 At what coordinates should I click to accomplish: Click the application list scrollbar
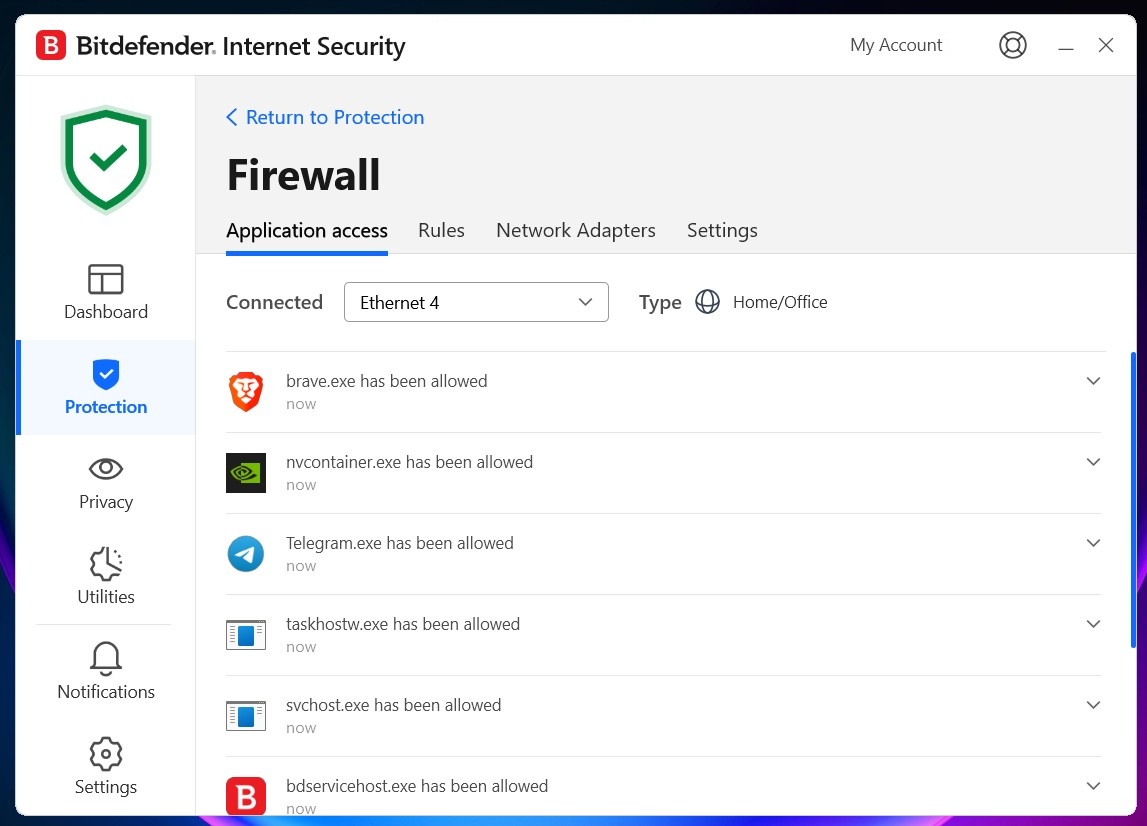click(x=1133, y=500)
